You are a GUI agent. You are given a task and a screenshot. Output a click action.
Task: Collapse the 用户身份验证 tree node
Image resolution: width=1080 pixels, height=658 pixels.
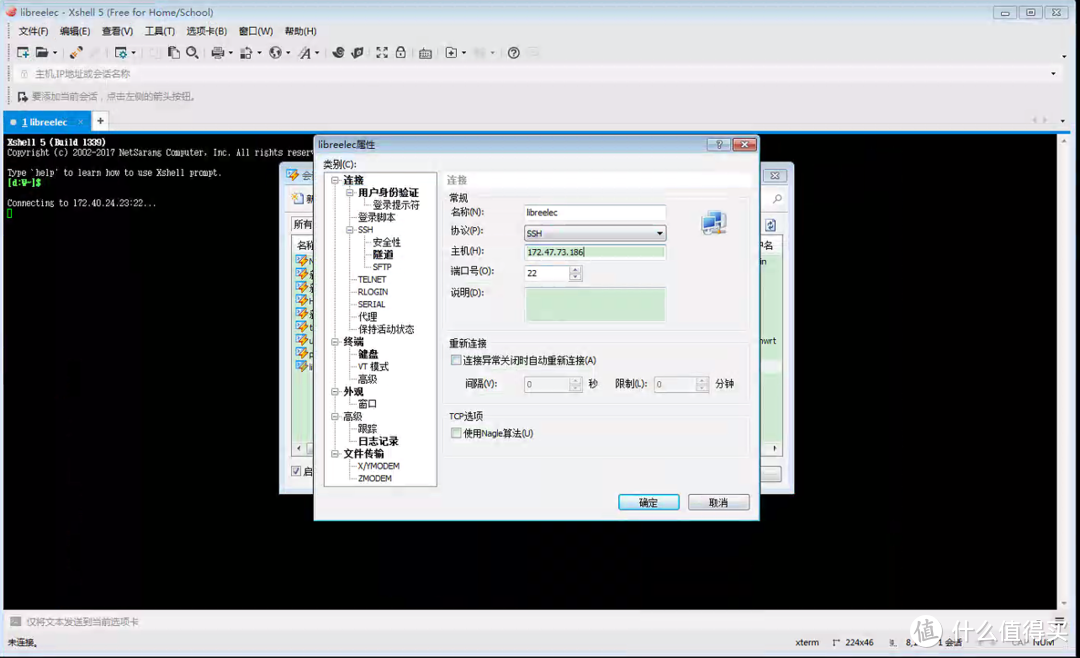click(350, 192)
